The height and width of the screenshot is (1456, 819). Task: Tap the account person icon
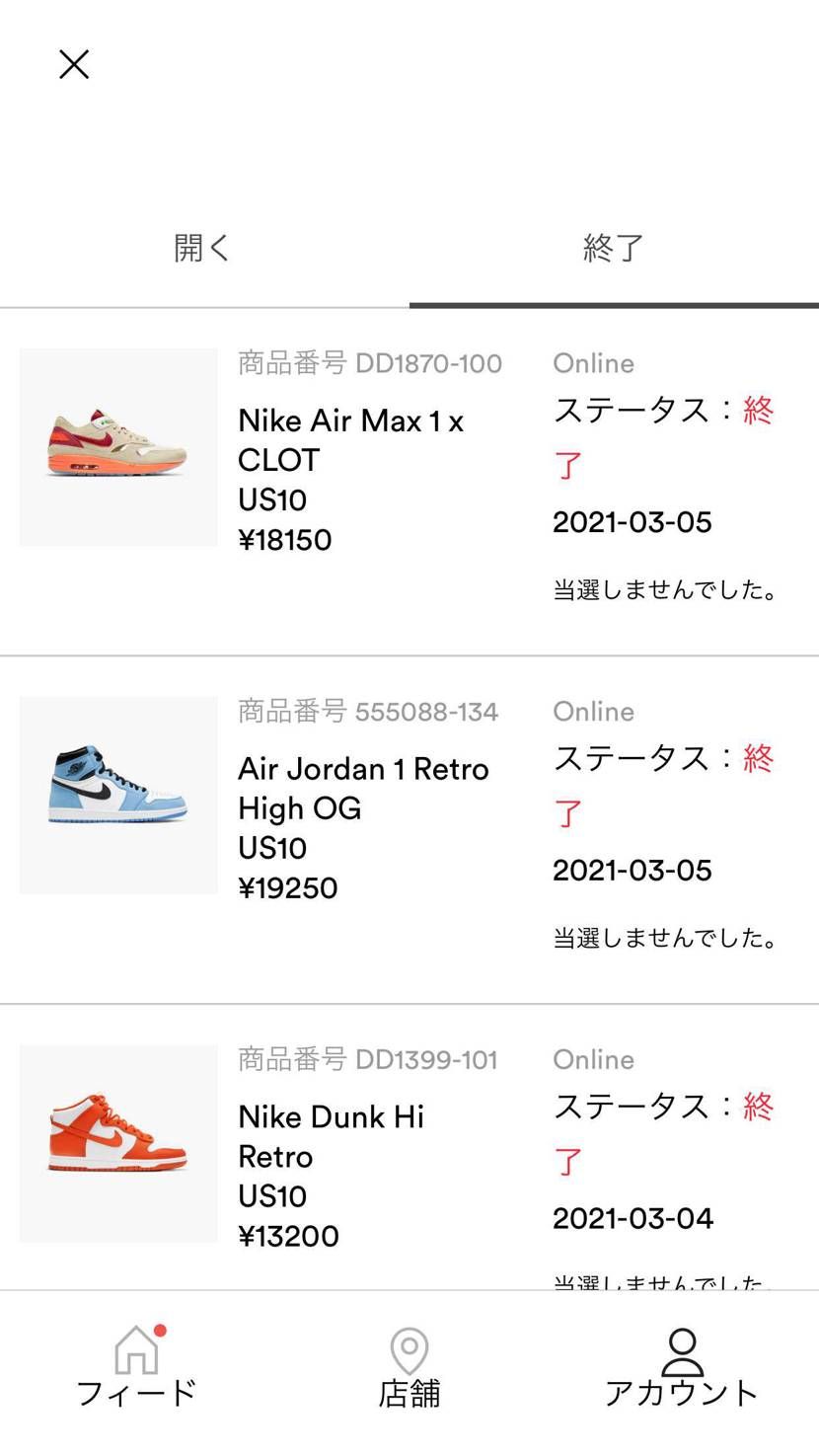(682, 1351)
